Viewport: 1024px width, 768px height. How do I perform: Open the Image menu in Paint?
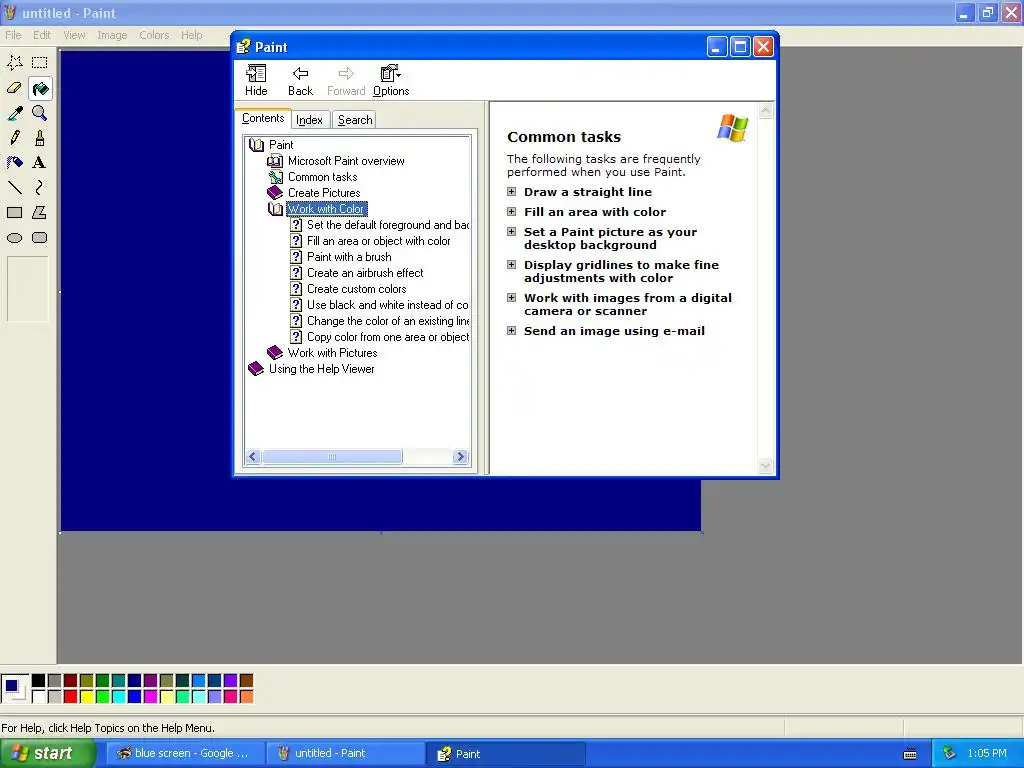(112, 35)
